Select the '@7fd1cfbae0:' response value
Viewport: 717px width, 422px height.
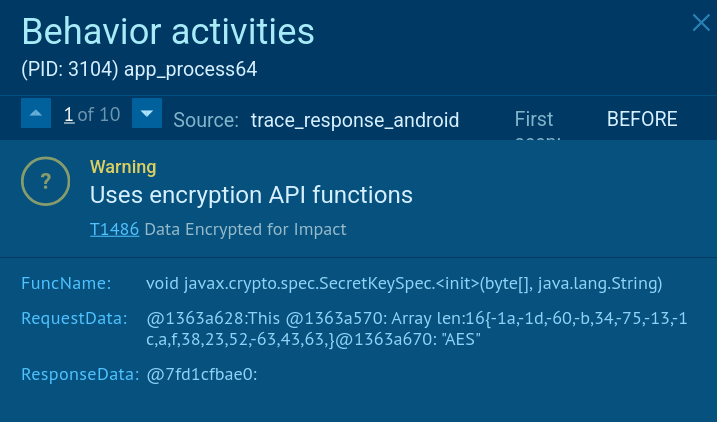[x=202, y=374]
